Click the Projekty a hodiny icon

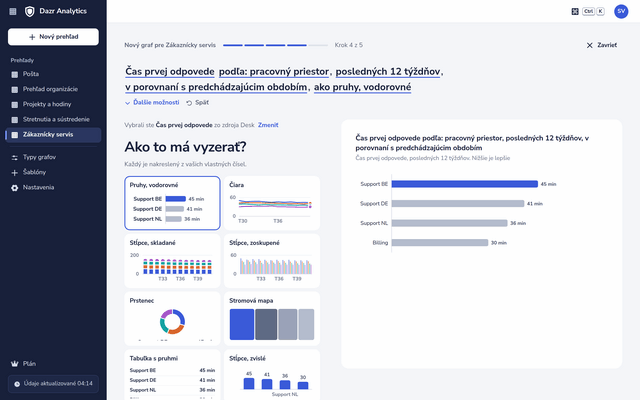(x=15, y=104)
